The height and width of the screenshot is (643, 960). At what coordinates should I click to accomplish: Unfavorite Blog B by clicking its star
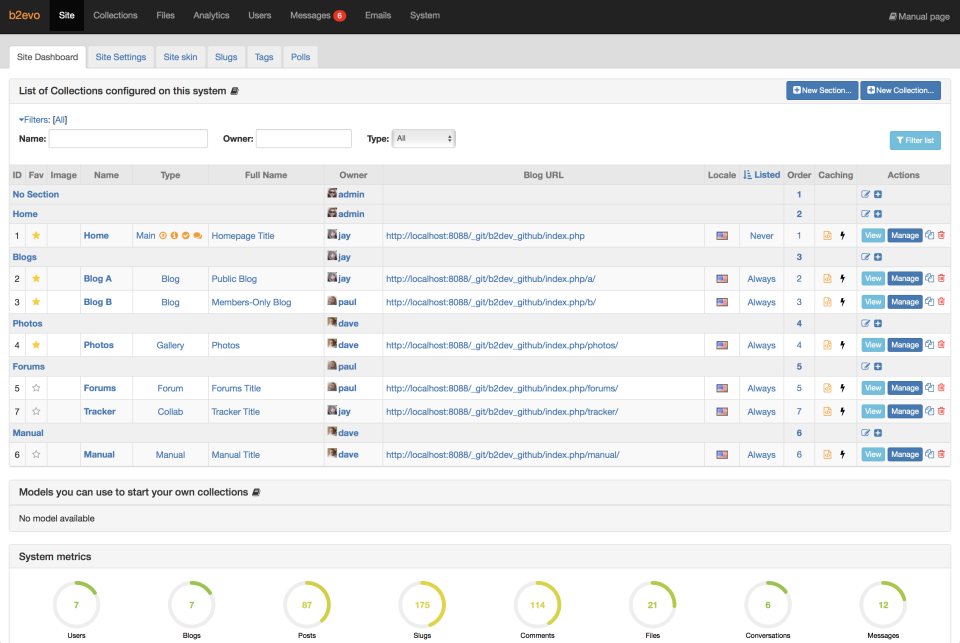pyautogui.click(x=36, y=302)
